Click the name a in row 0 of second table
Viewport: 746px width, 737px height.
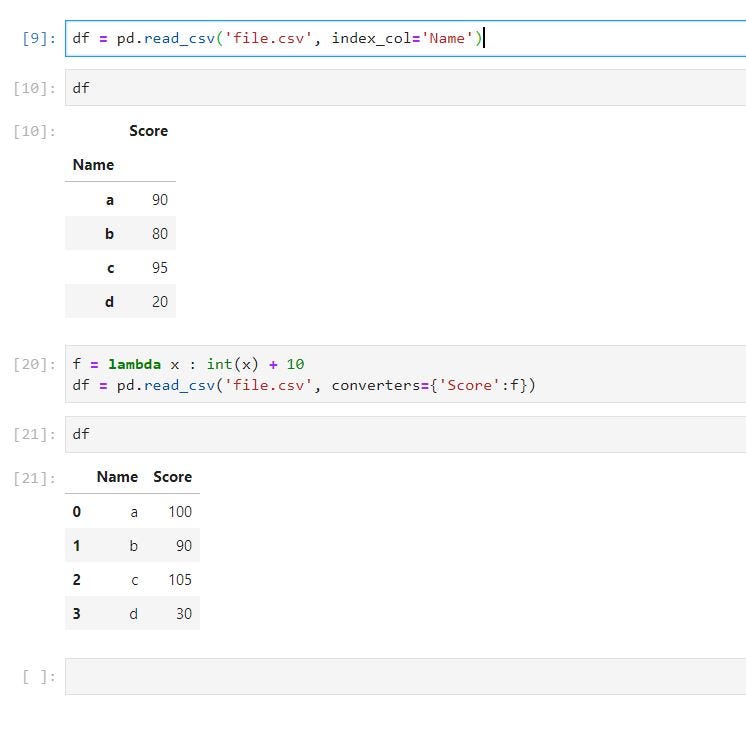point(134,512)
